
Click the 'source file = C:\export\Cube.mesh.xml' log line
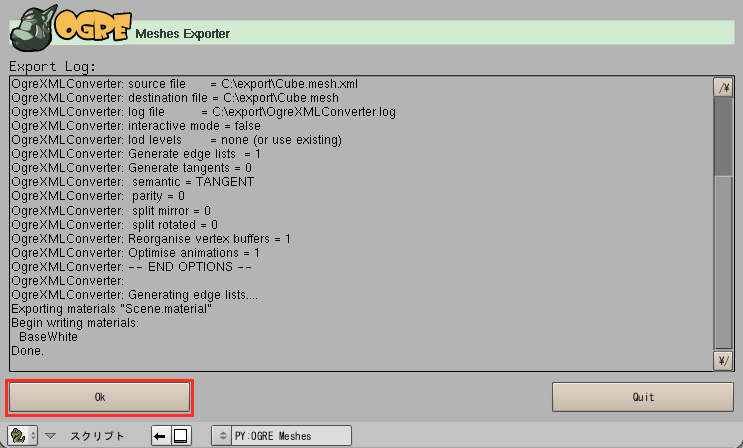point(184,84)
